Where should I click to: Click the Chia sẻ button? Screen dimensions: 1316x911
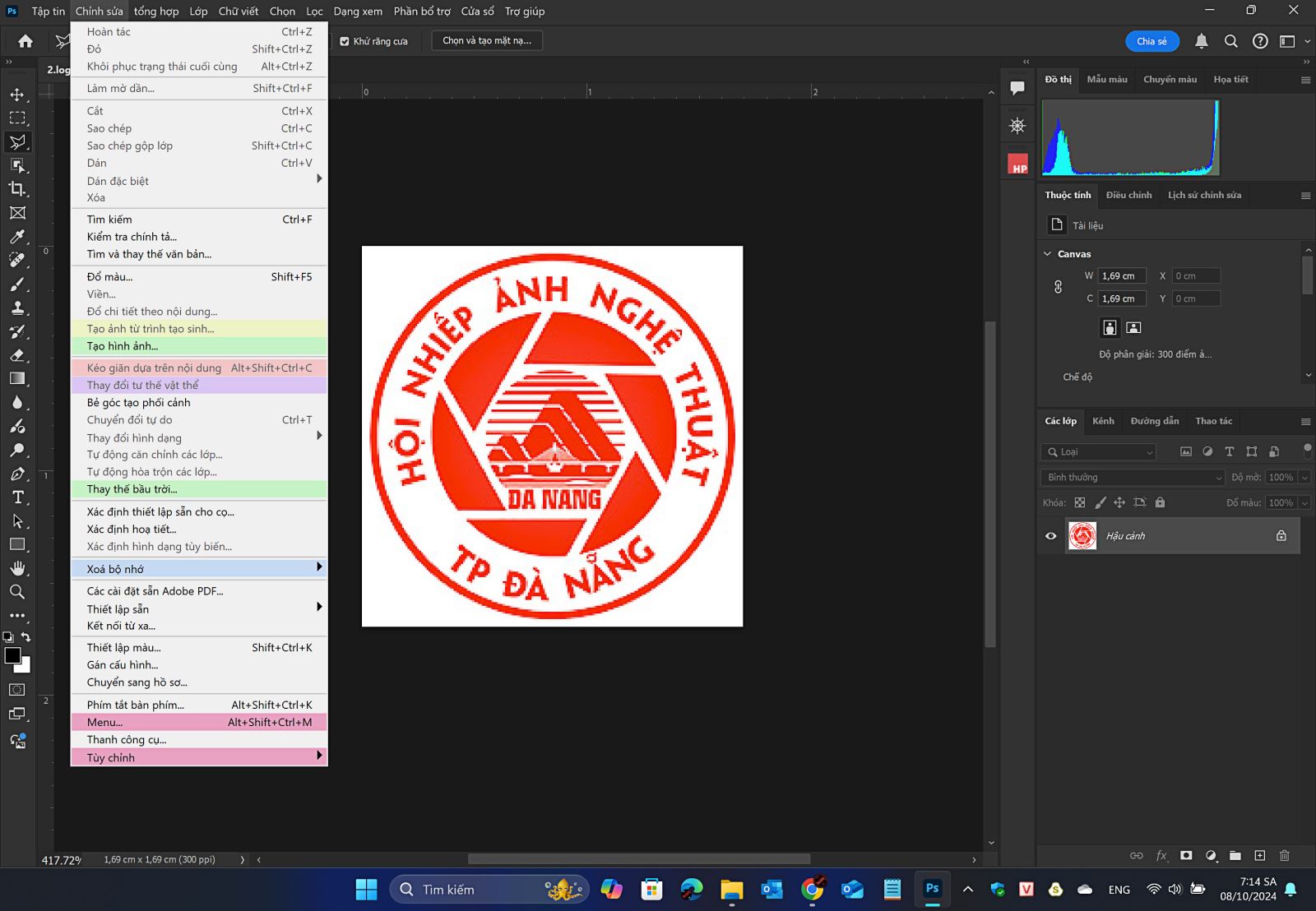[1152, 41]
